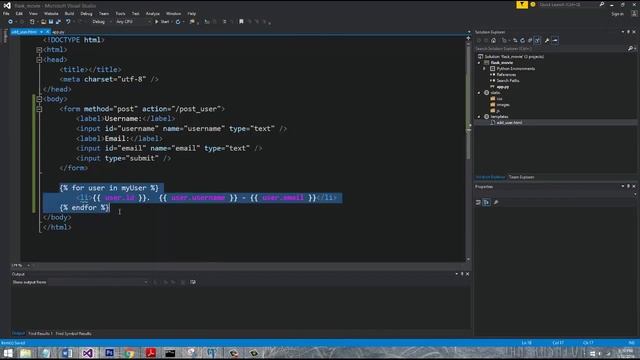This screenshot has width=640, height=360.
Task: Click the browser Refresh icon beside Start
Action: point(178,22)
